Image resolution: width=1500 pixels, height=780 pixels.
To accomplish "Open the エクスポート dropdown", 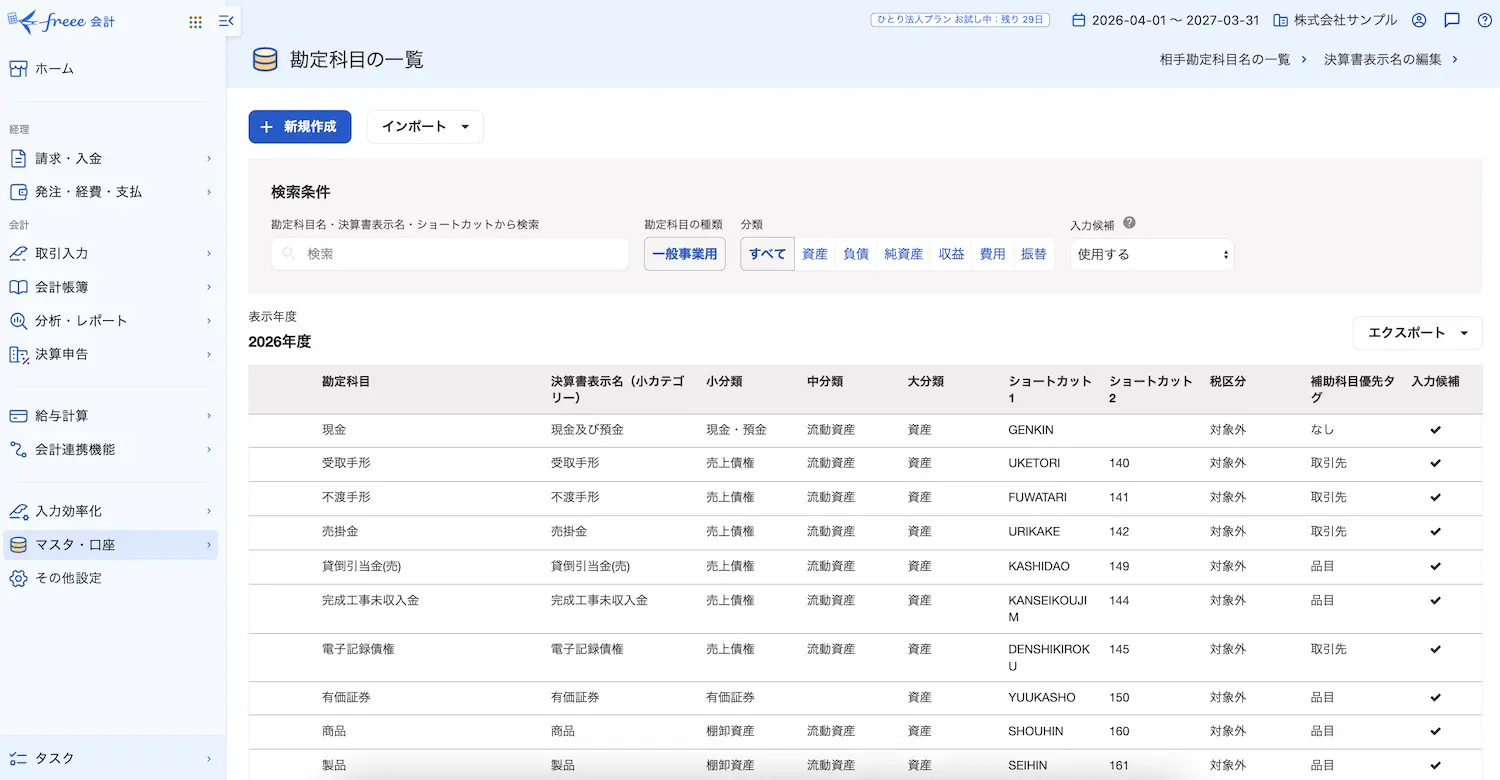I will click(x=1418, y=333).
